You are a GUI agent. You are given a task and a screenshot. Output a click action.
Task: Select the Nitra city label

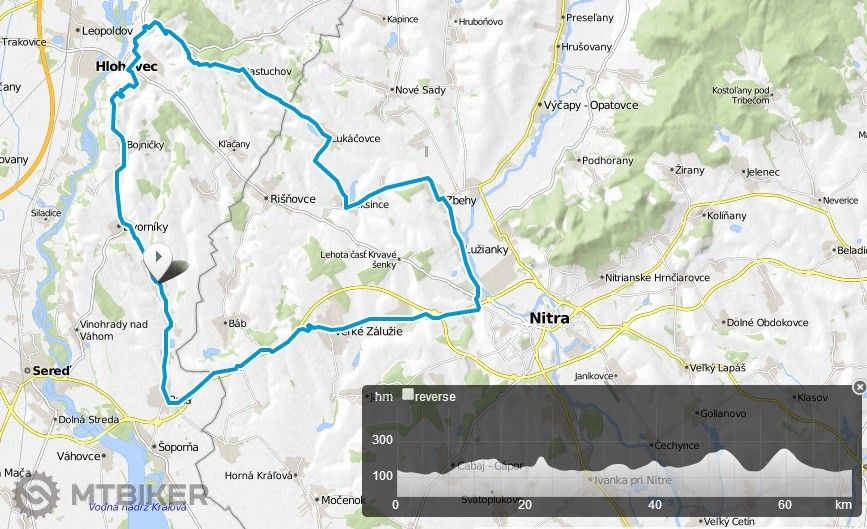549,318
